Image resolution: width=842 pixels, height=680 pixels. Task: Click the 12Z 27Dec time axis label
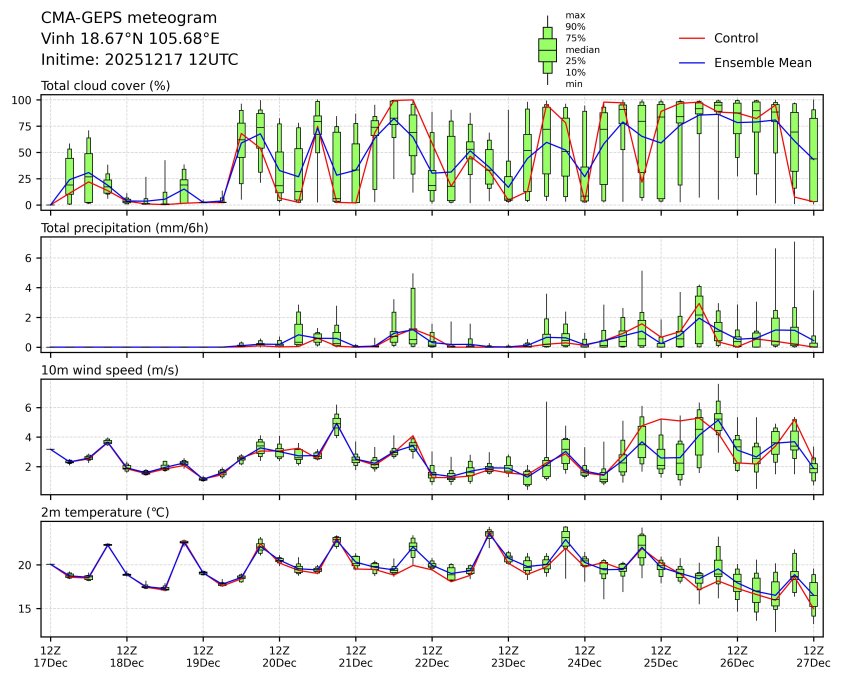[x=813, y=656]
